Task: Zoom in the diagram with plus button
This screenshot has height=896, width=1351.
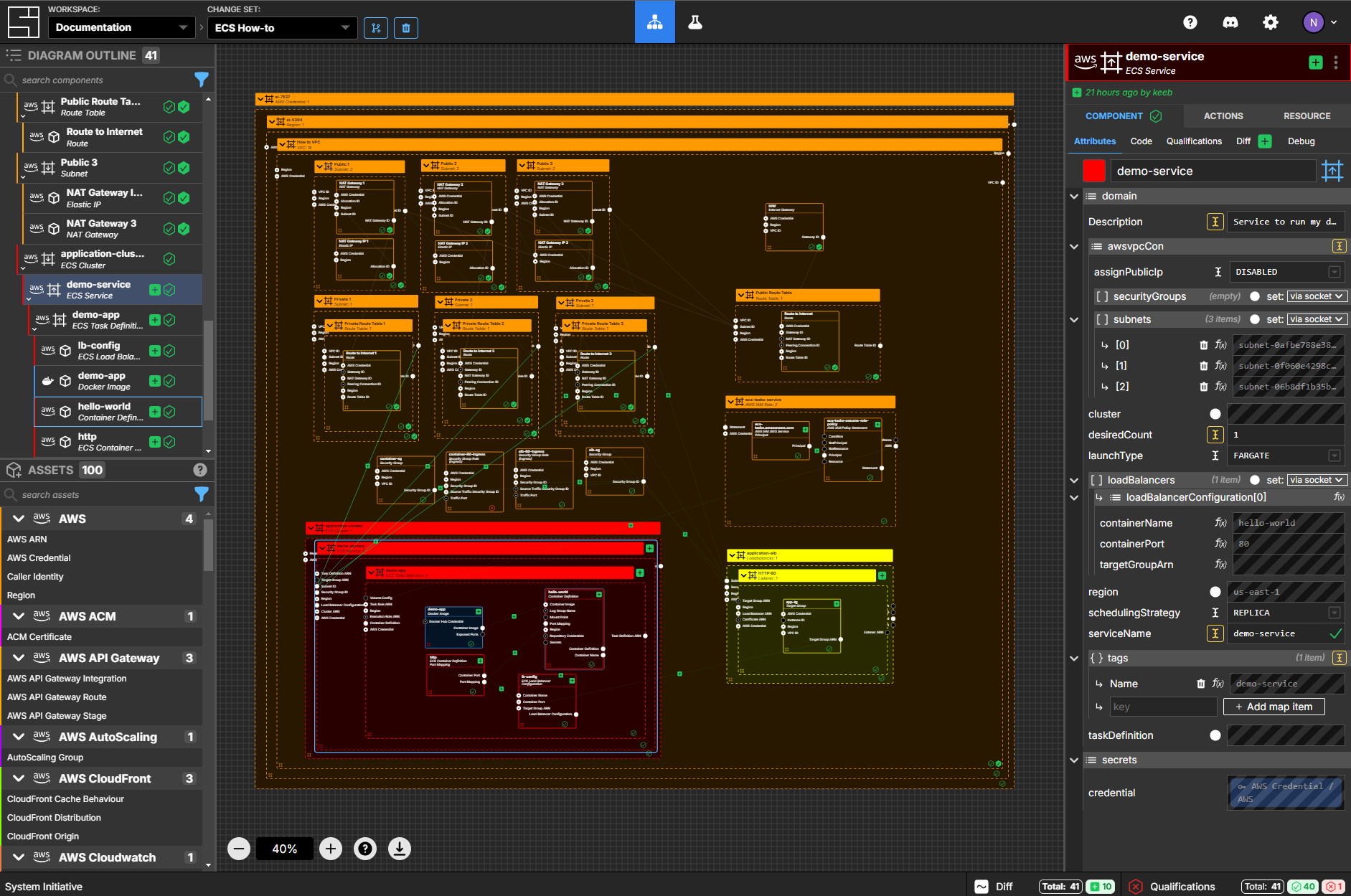Action: point(331,849)
